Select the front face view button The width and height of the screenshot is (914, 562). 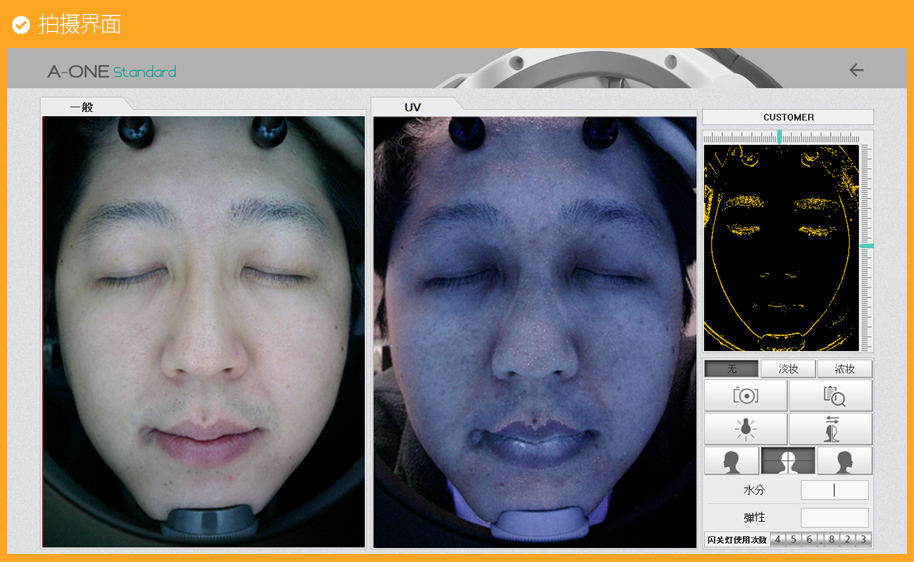click(x=788, y=461)
